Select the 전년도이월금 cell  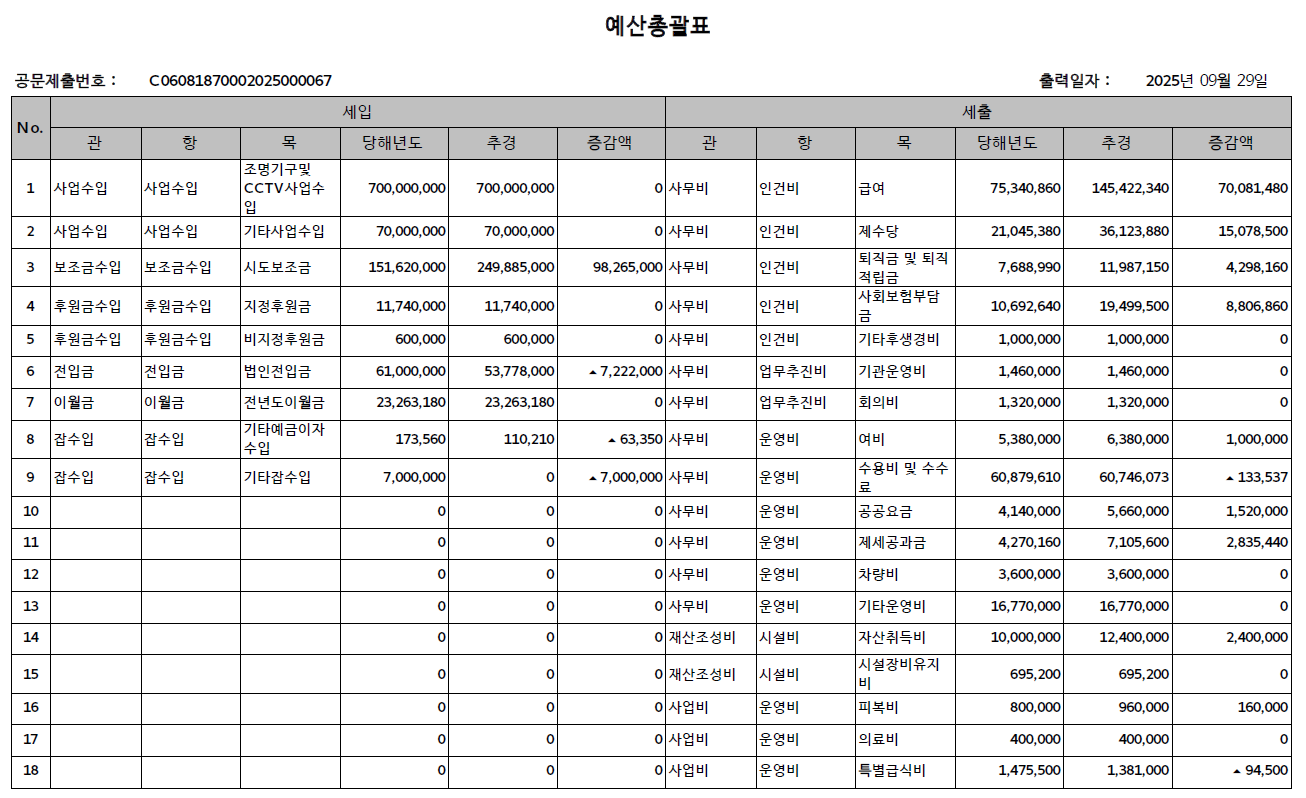(x=284, y=403)
